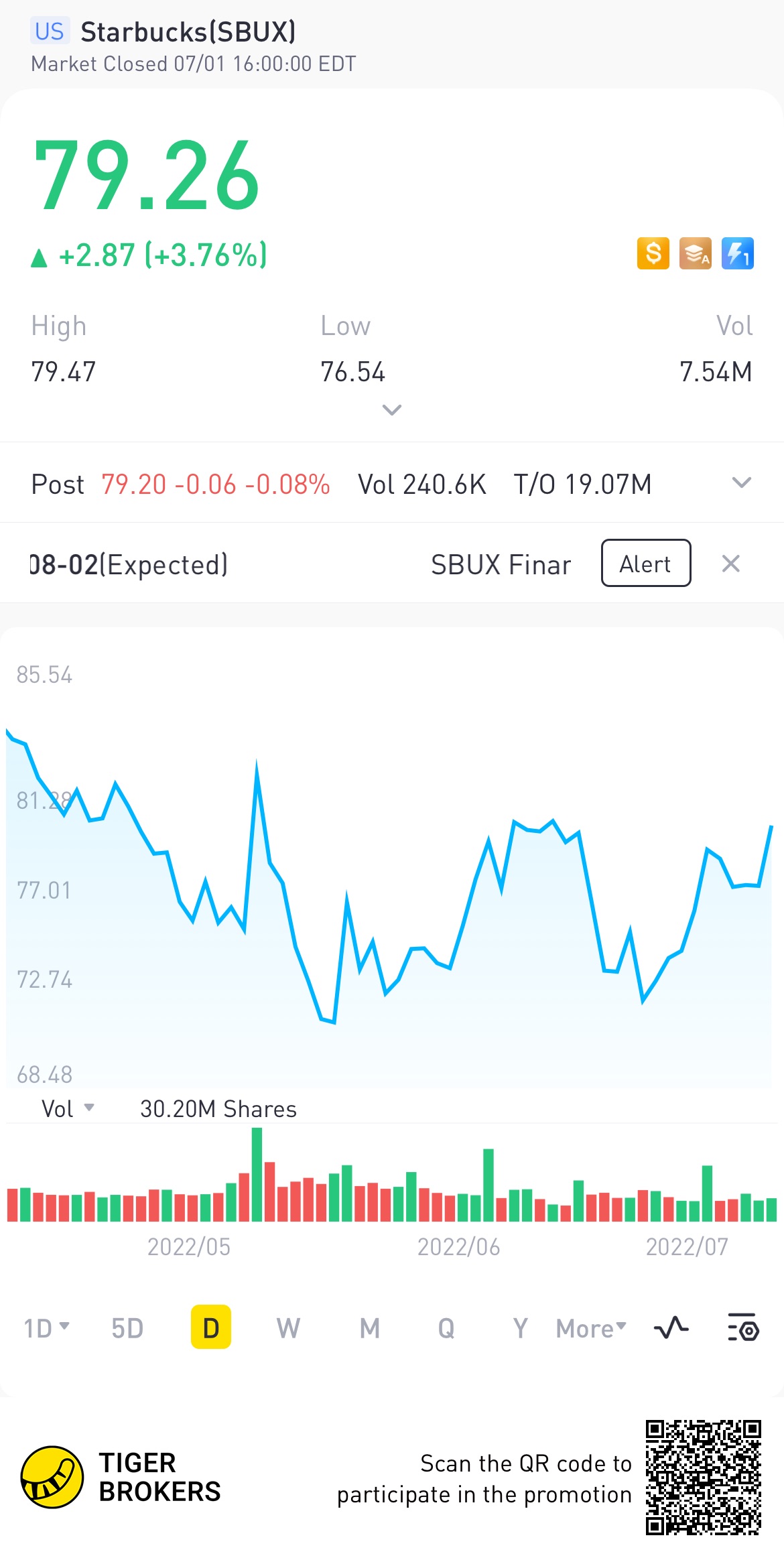This screenshot has height=1558, width=784.
Task: Tap the promotion QR code
Action: click(703, 1478)
